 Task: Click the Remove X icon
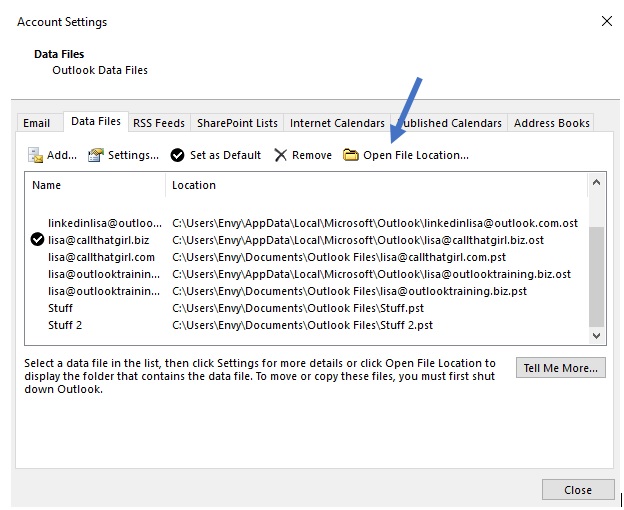point(281,155)
